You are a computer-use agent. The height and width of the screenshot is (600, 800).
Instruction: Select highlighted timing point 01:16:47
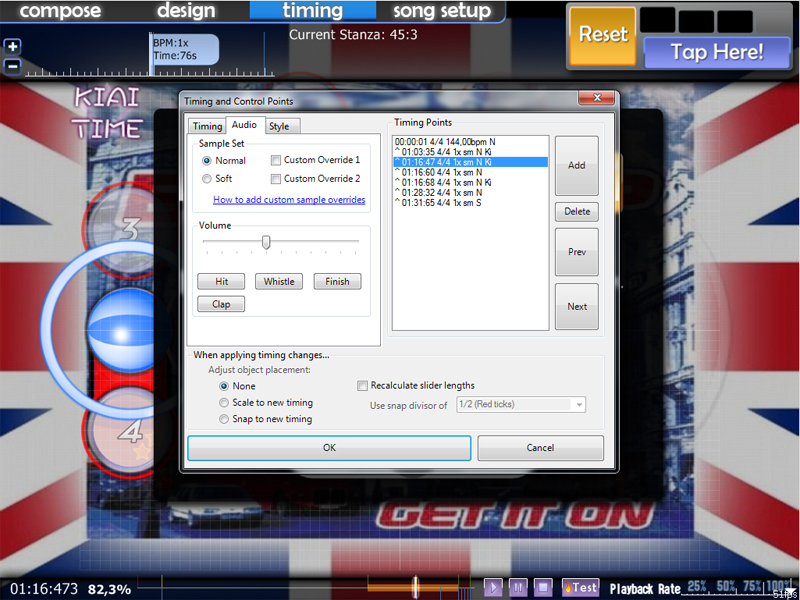[470, 162]
